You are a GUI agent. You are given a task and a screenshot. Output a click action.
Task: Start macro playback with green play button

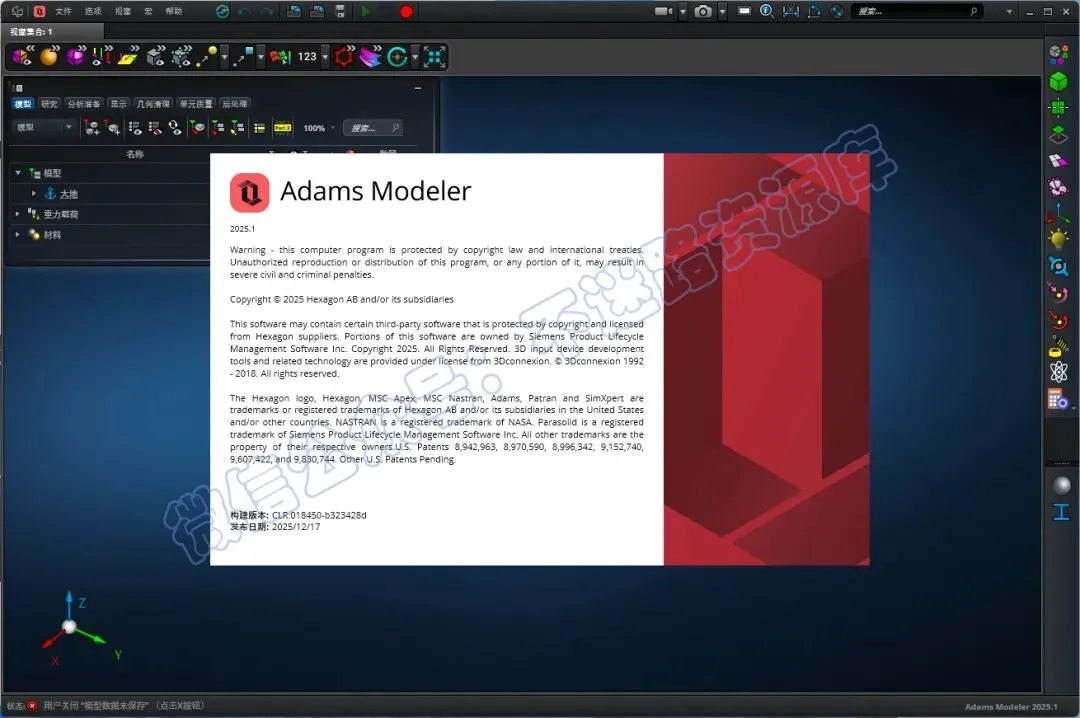(366, 11)
